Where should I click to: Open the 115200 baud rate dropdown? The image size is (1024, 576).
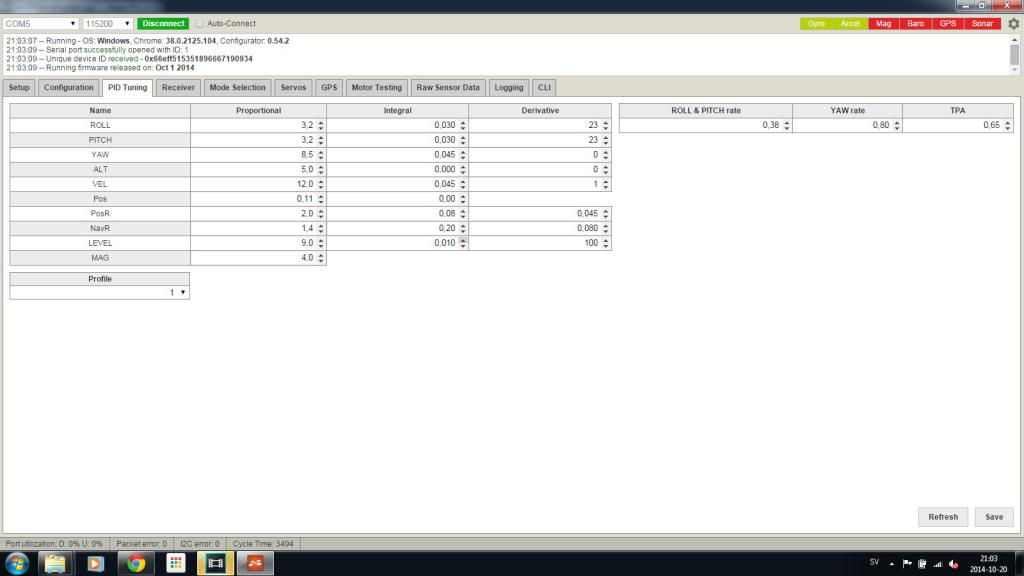pyautogui.click(x=108, y=24)
